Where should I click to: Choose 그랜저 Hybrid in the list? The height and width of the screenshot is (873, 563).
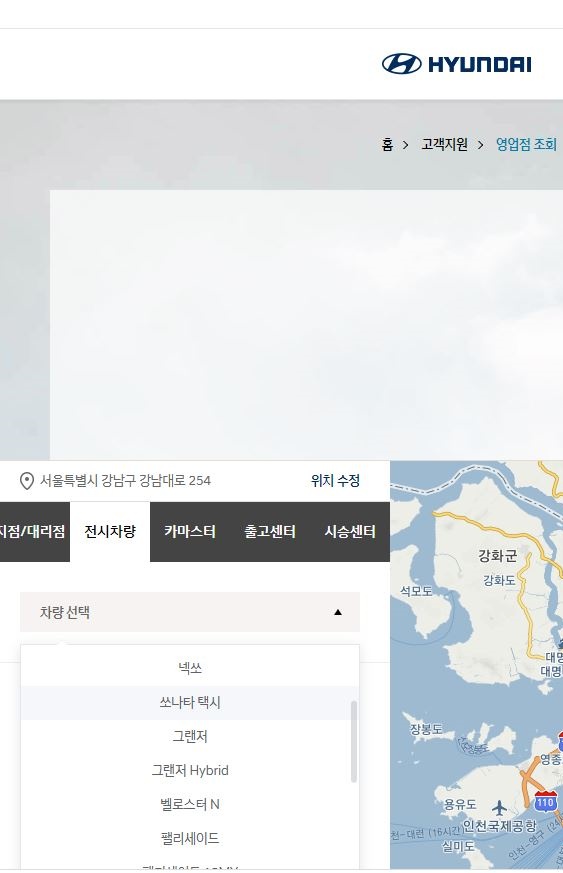tap(190, 771)
